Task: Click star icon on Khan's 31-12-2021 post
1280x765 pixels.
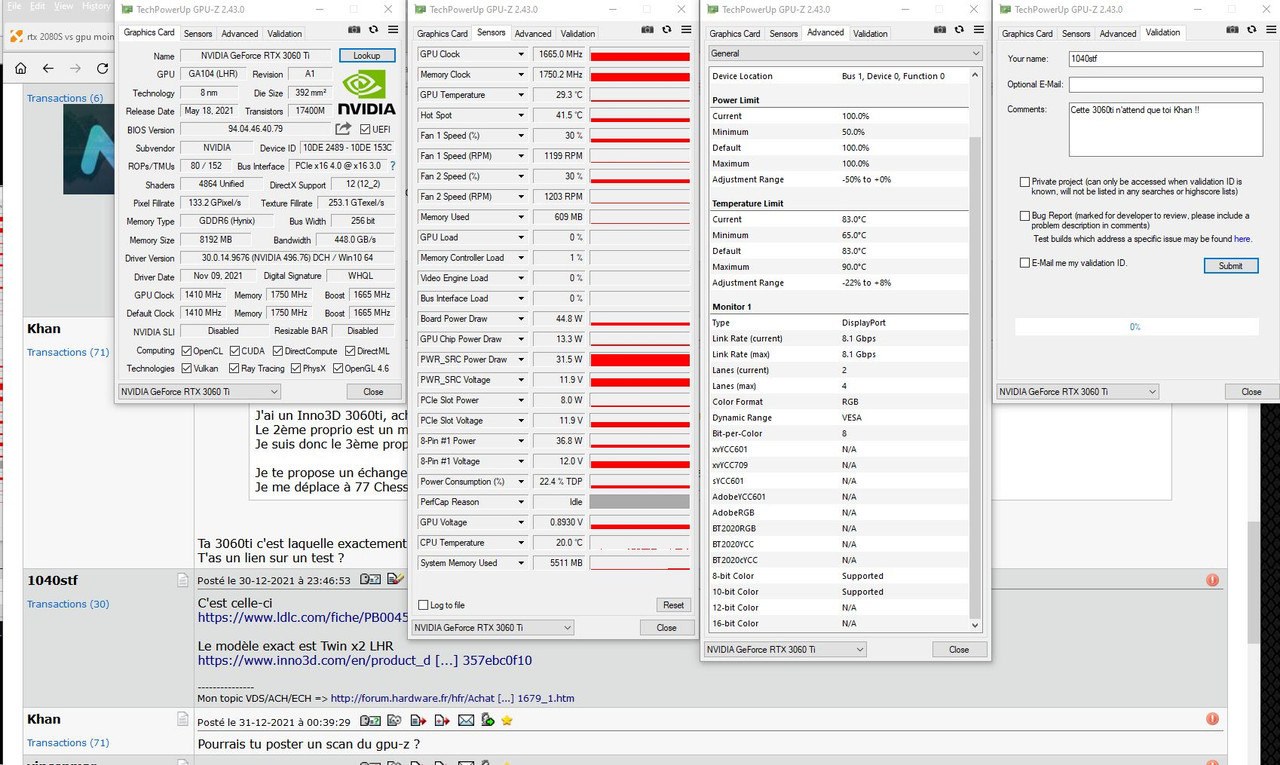Action: (x=507, y=720)
